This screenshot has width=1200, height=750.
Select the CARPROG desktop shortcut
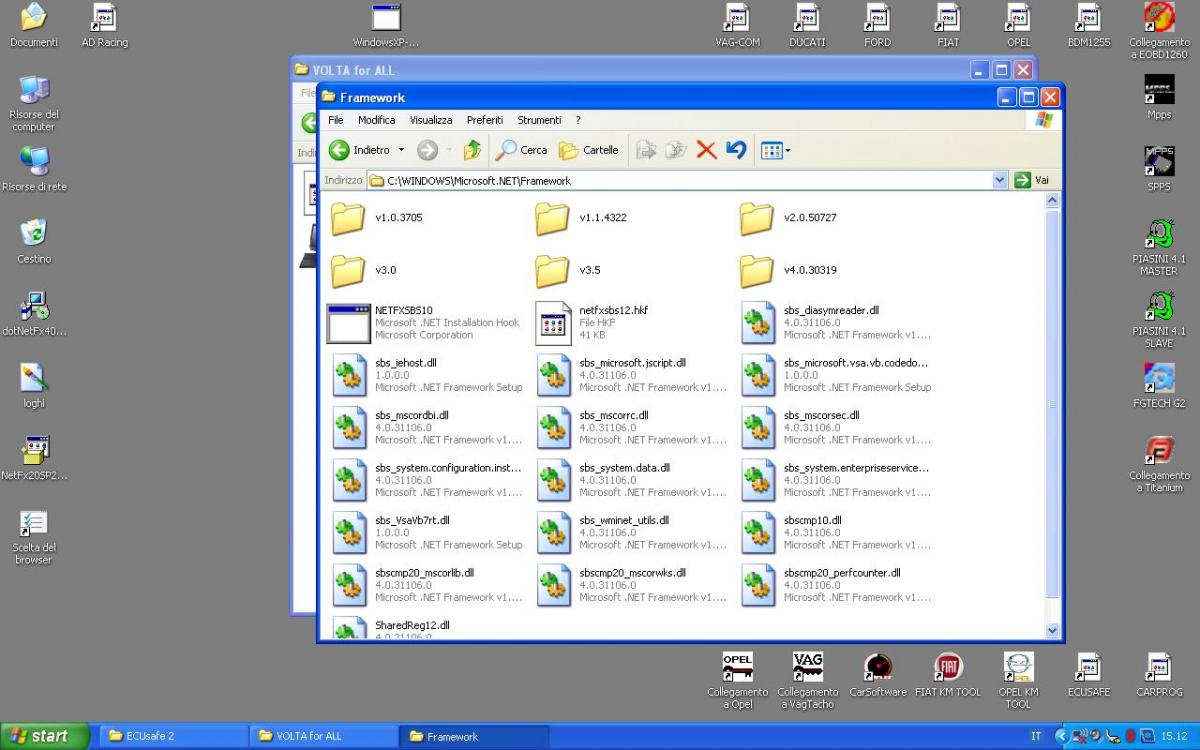[1159, 675]
